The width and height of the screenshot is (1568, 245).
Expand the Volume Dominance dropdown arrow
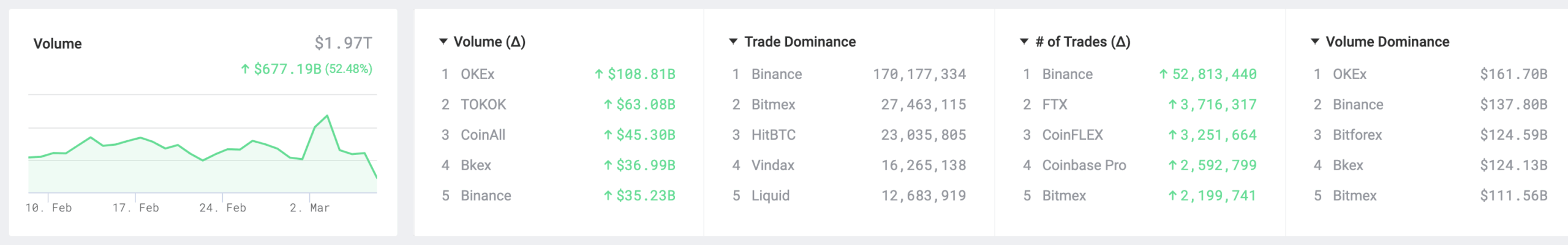pos(1315,42)
